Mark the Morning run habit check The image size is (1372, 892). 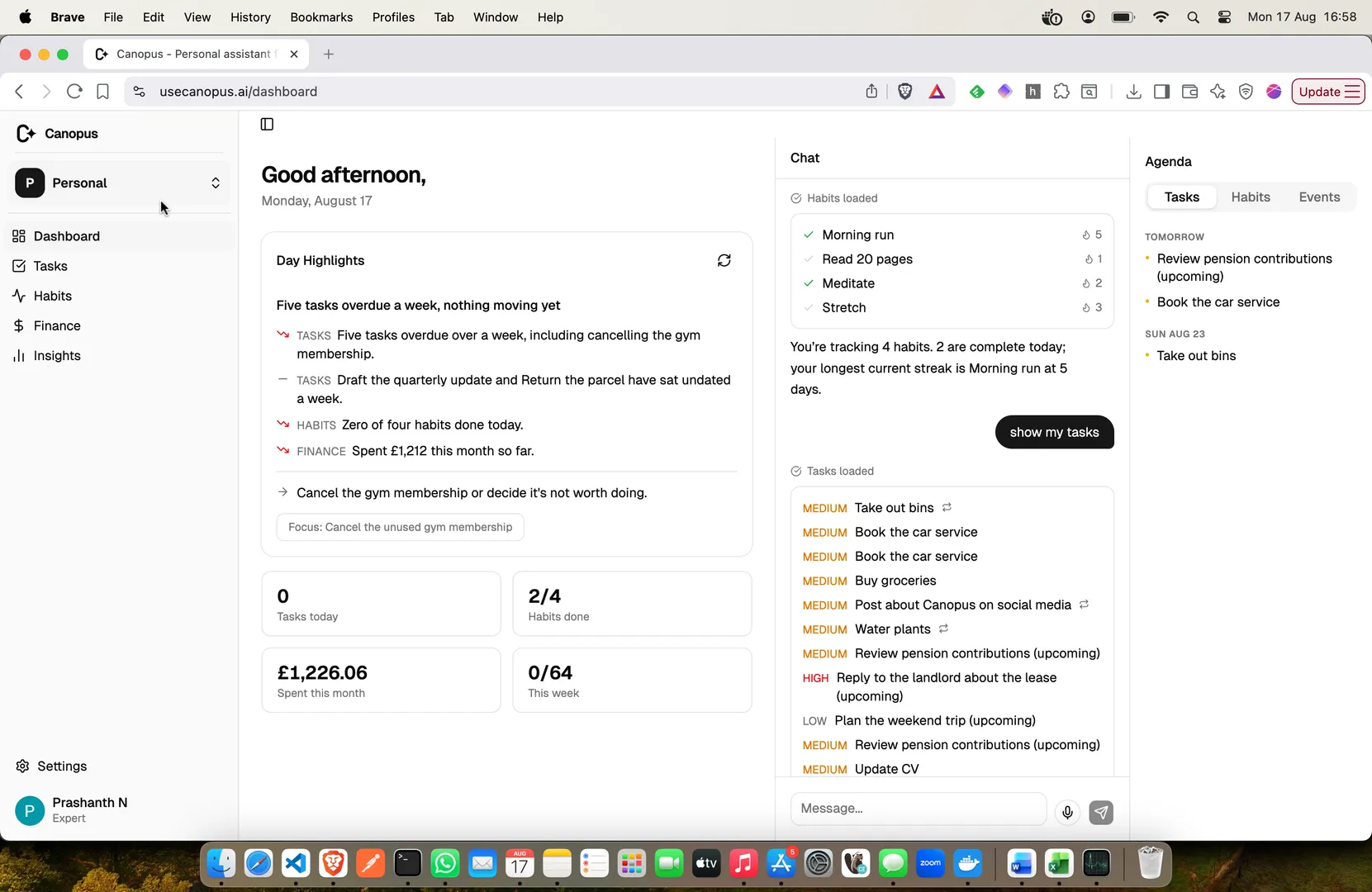809,235
